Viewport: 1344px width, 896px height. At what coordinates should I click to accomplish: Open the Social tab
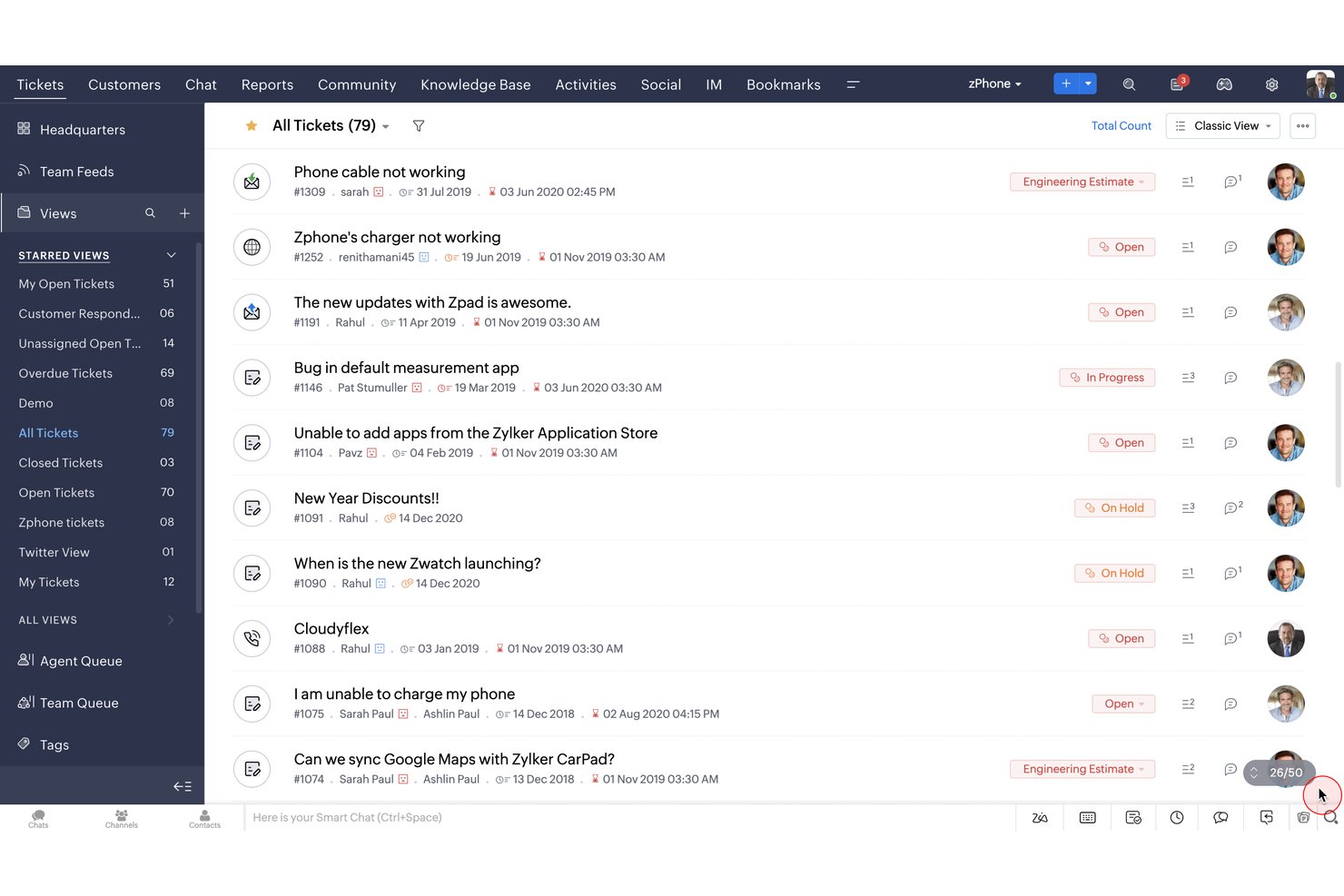point(661,84)
